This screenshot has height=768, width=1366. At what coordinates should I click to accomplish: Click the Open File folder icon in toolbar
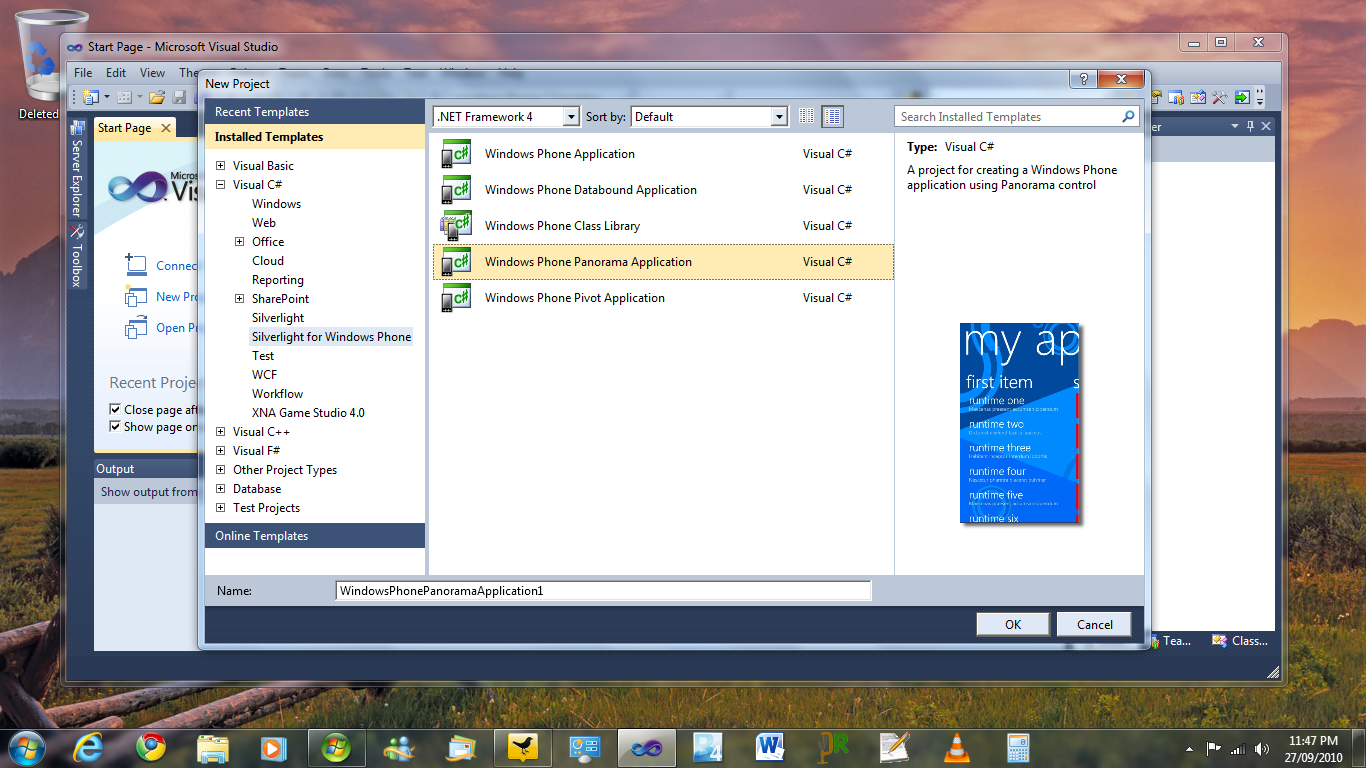pos(157,97)
